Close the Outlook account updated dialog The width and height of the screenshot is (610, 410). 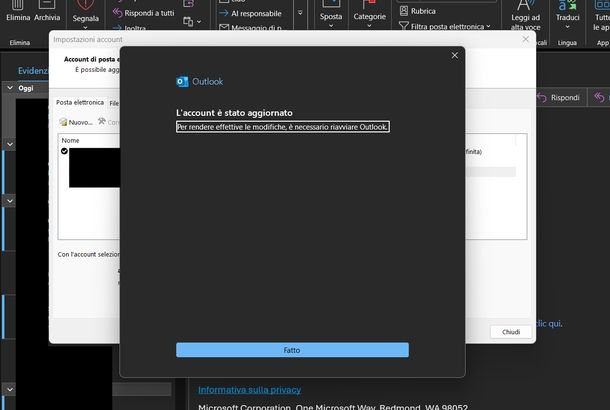point(454,56)
